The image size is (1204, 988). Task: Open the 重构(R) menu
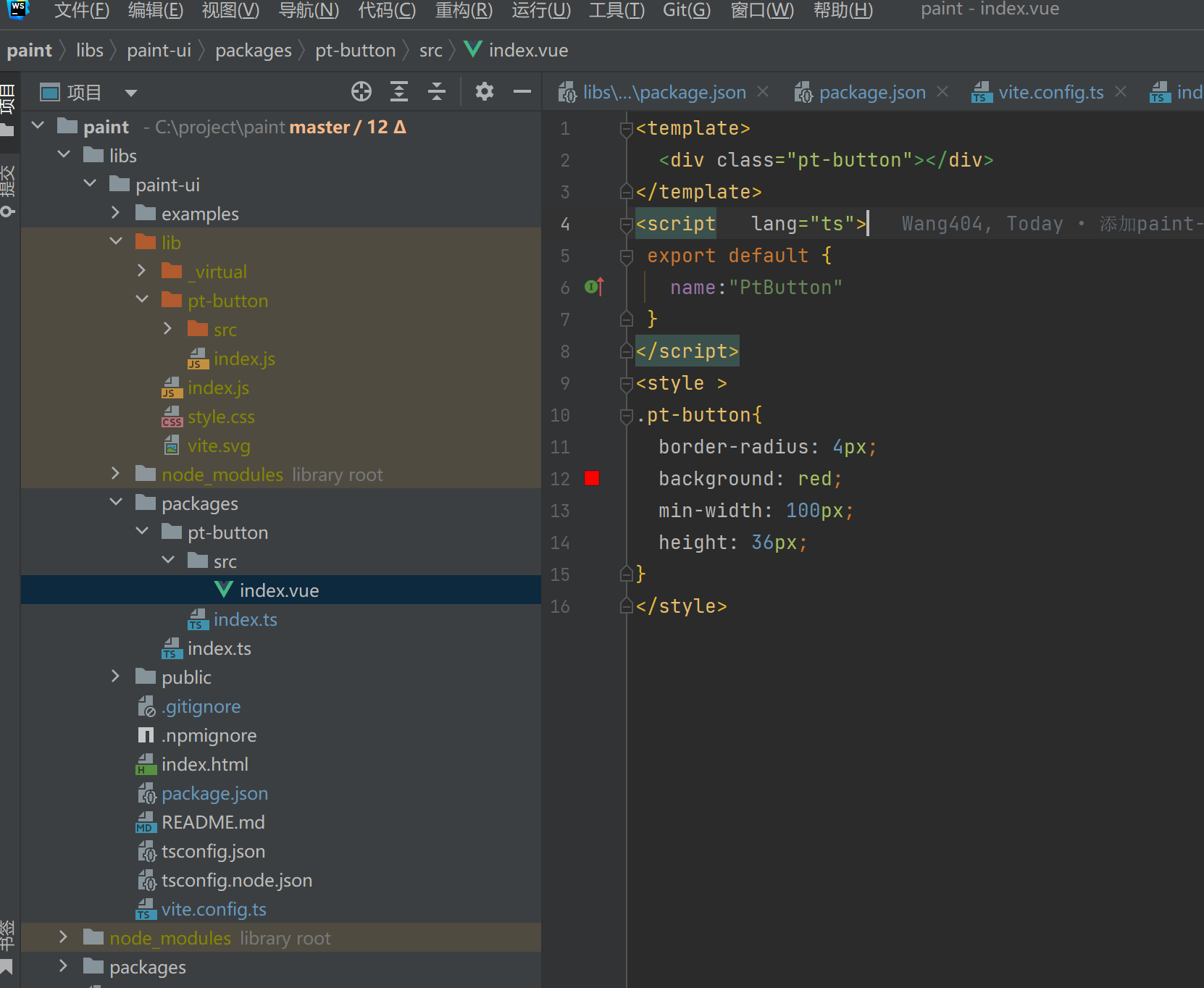464,10
